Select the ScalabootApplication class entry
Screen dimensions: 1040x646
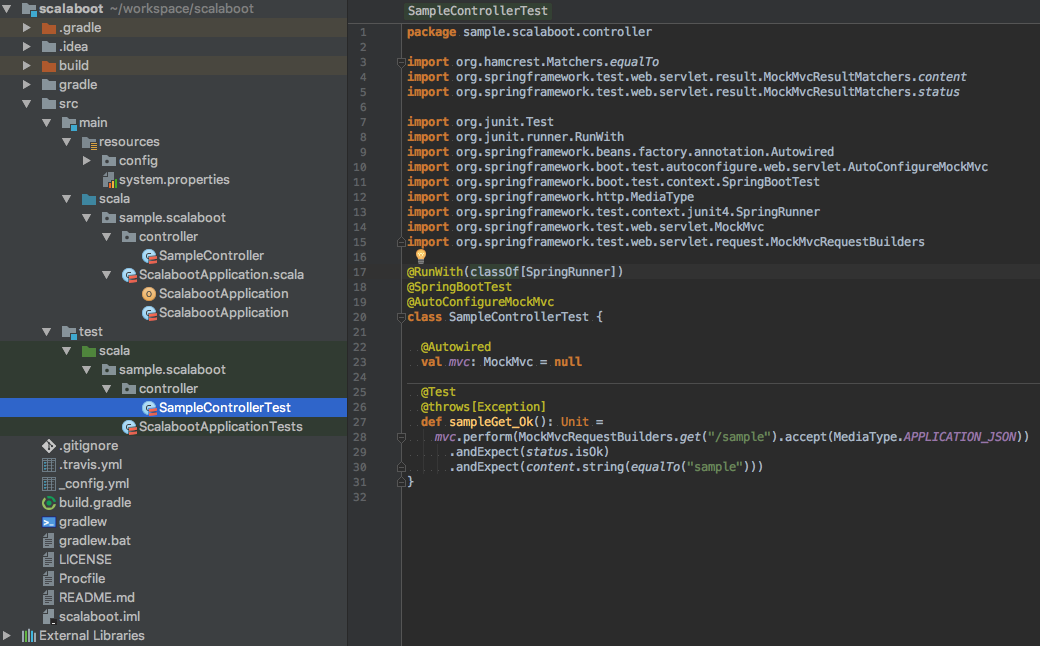224,313
